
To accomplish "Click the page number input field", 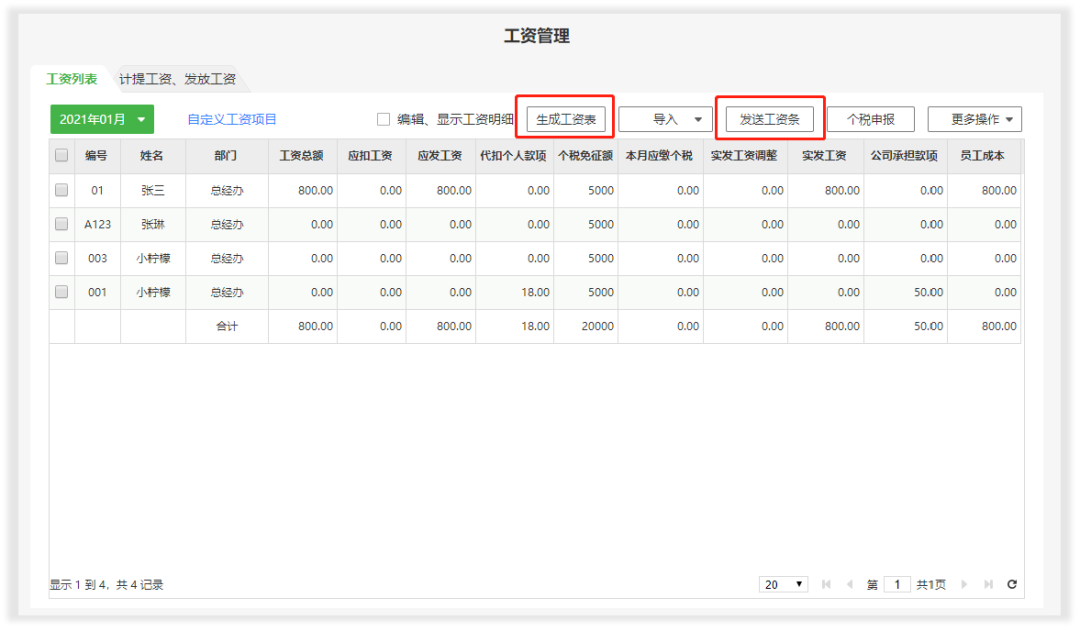I will coord(897,584).
